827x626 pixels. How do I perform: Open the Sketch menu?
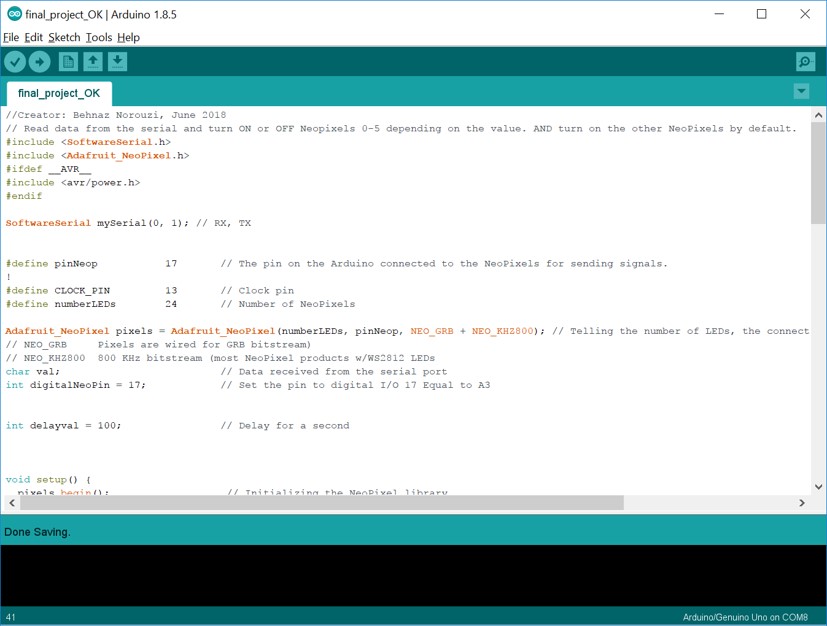coord(64,37)
